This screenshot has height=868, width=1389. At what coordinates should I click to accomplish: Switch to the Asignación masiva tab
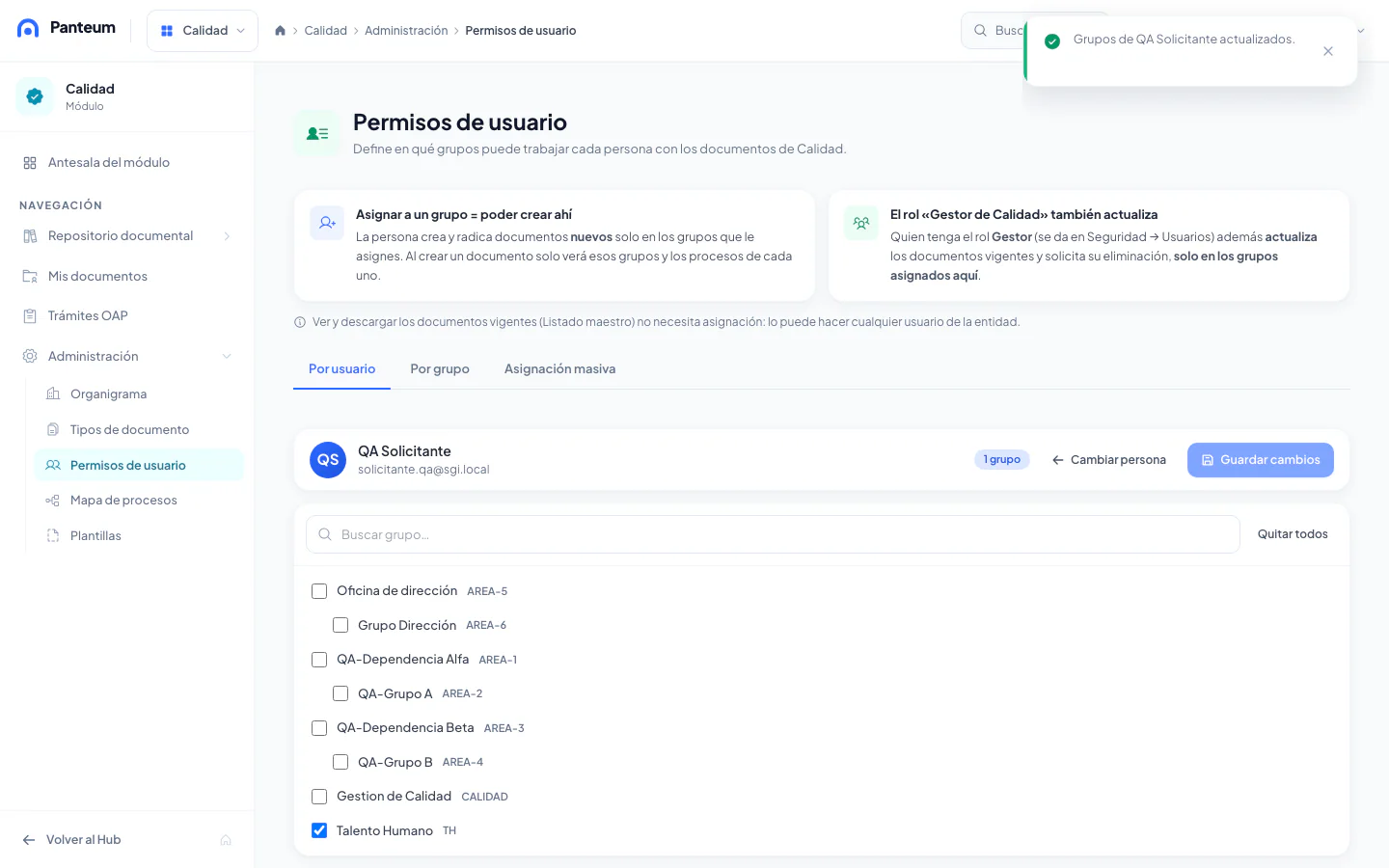pos(559,369)
